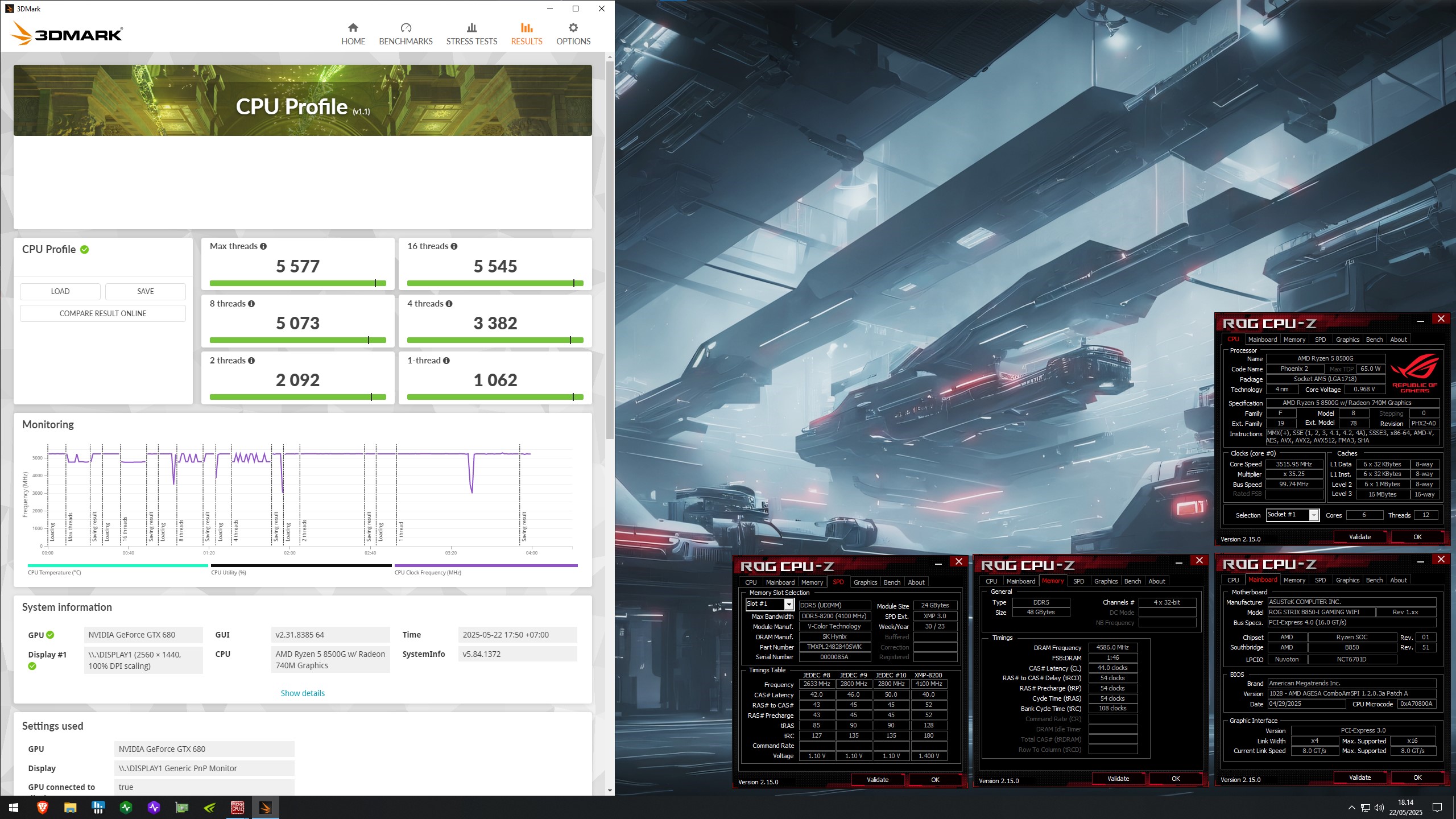Viewport: 1456px width, 819px height.
Task: Open the BENCHMARKS section
Action: tap(406, 34)
